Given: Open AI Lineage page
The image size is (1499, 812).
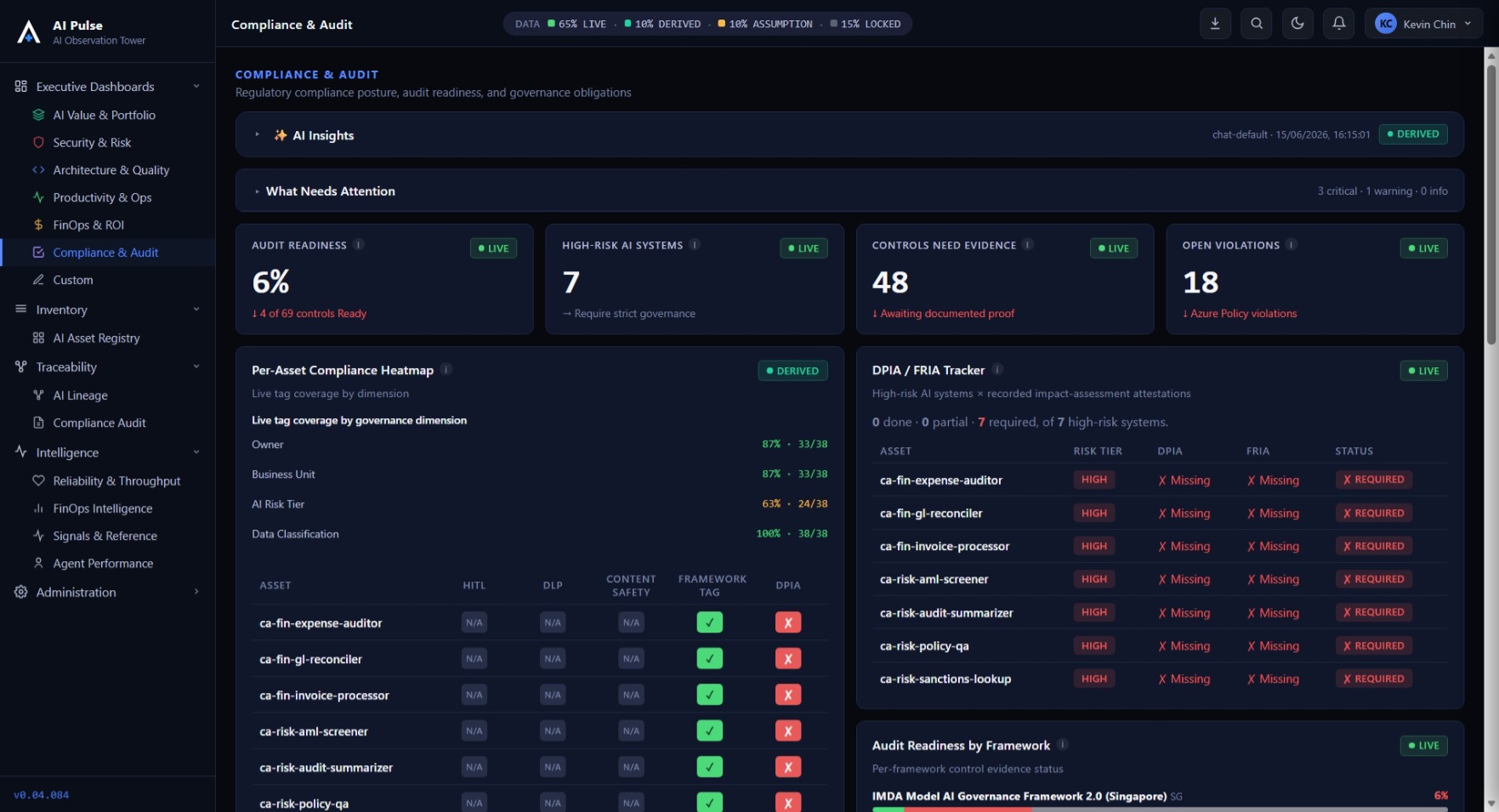Looking at the screenshot, I should 80,395.
